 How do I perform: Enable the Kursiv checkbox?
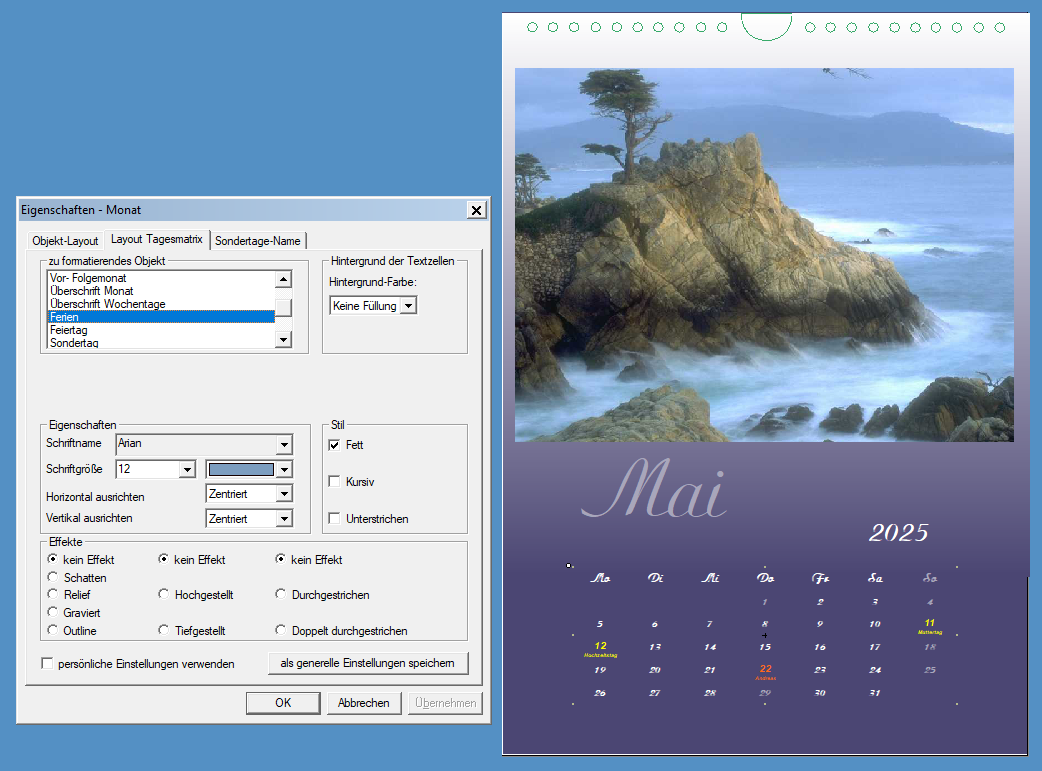(335, 482)
